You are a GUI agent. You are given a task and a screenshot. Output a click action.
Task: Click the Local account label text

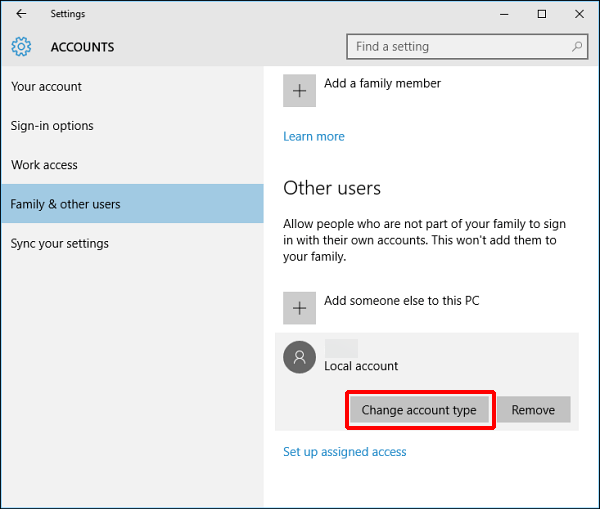click(x=361, y=366)
